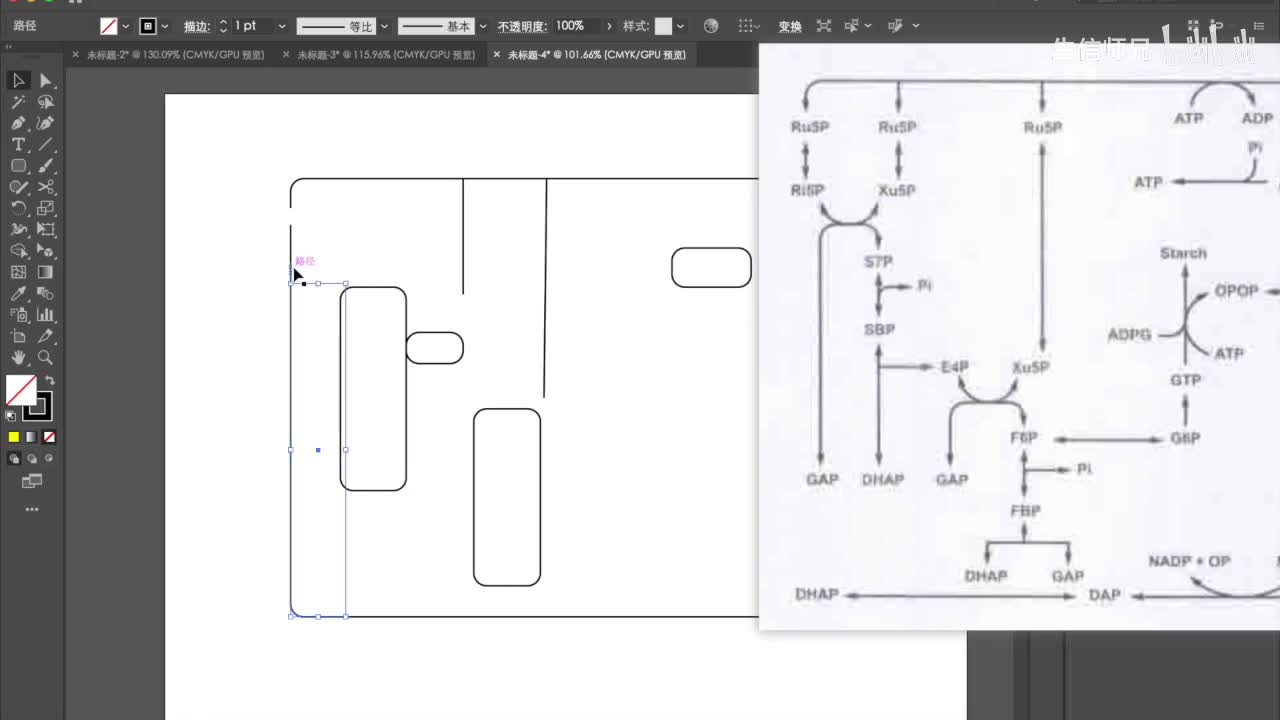Pick the Eyedropper tool
The height and width of the screenshot is (720, 1280).
tap(18, 293)
